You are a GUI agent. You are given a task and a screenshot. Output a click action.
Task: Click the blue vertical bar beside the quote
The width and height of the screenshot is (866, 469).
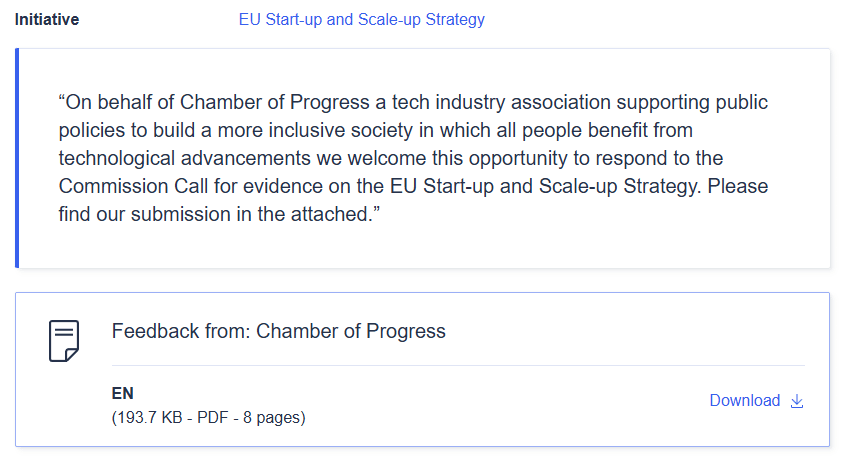pos(17,158)
